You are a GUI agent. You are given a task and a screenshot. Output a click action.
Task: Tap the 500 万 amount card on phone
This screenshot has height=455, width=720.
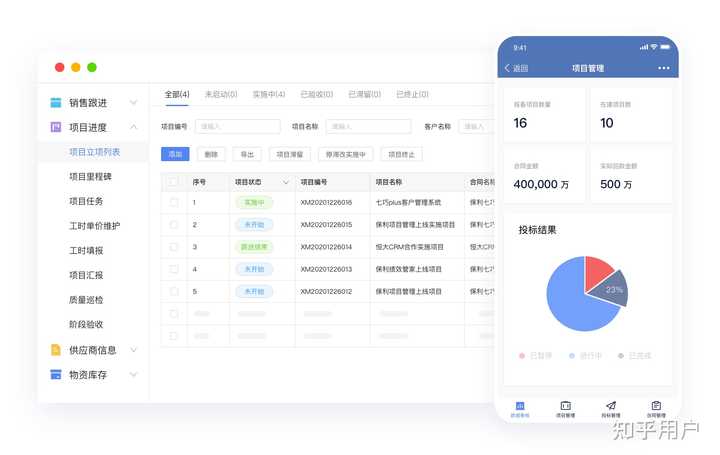(631, 175)
